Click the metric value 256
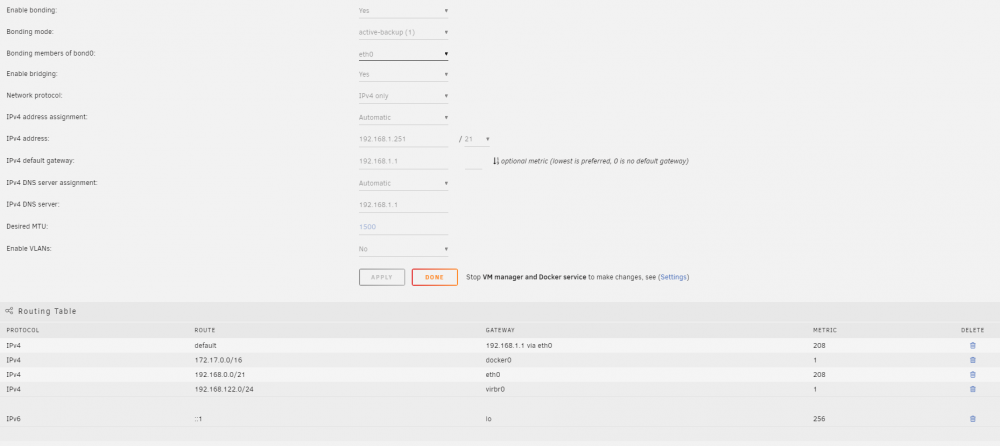Viewport: 1000px width, 446px height. 819,419
